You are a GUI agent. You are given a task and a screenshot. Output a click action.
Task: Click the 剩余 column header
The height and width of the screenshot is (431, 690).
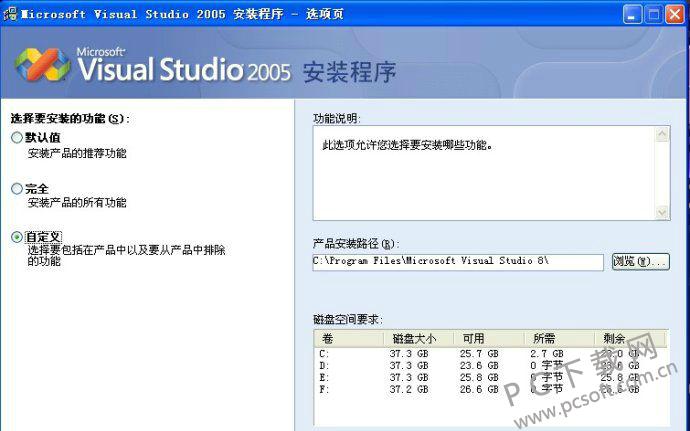[x=630, y=339]
